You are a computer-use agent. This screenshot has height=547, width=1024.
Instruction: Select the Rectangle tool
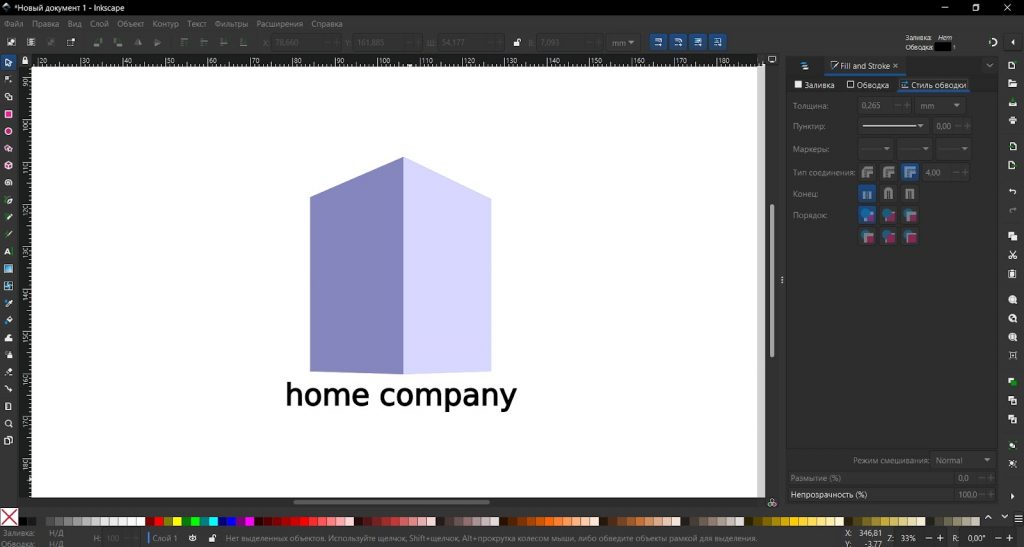click(8, 114)
